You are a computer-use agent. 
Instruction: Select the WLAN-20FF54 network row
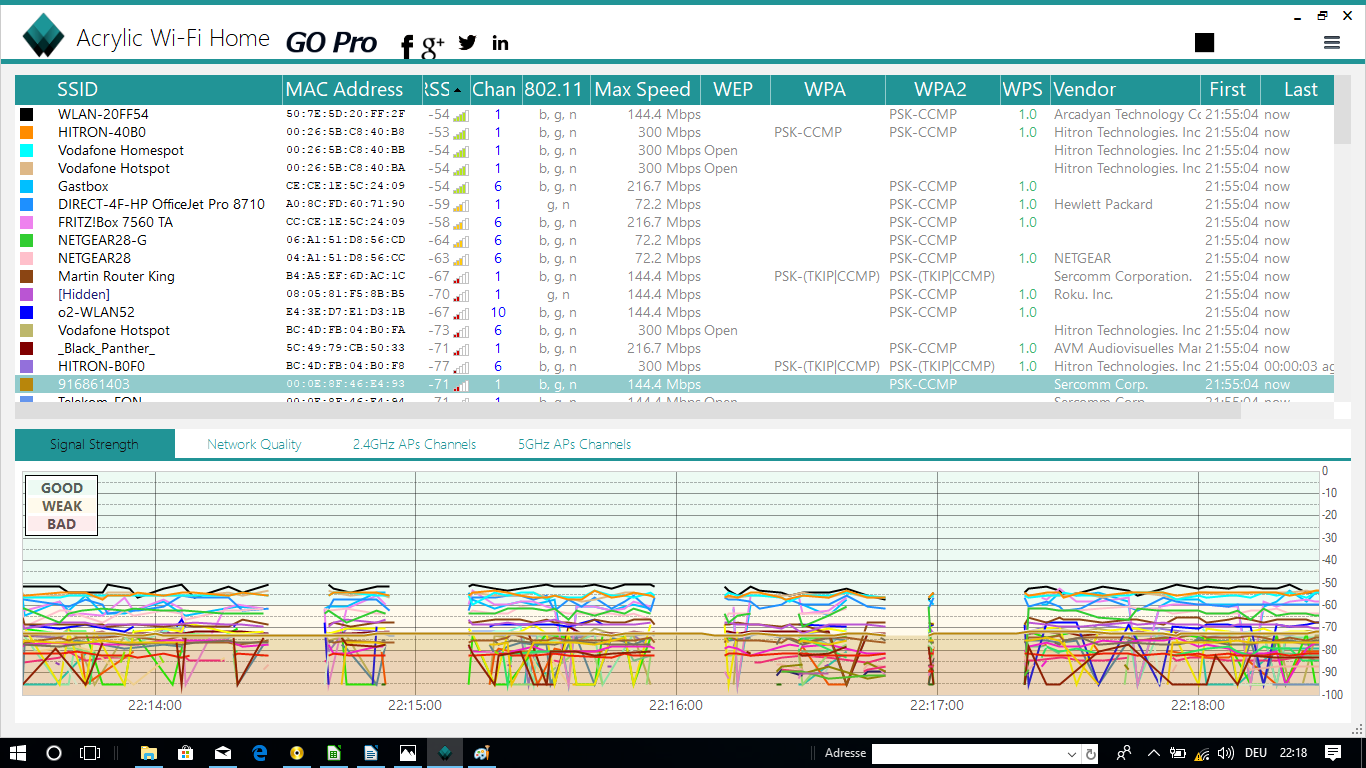674,114
